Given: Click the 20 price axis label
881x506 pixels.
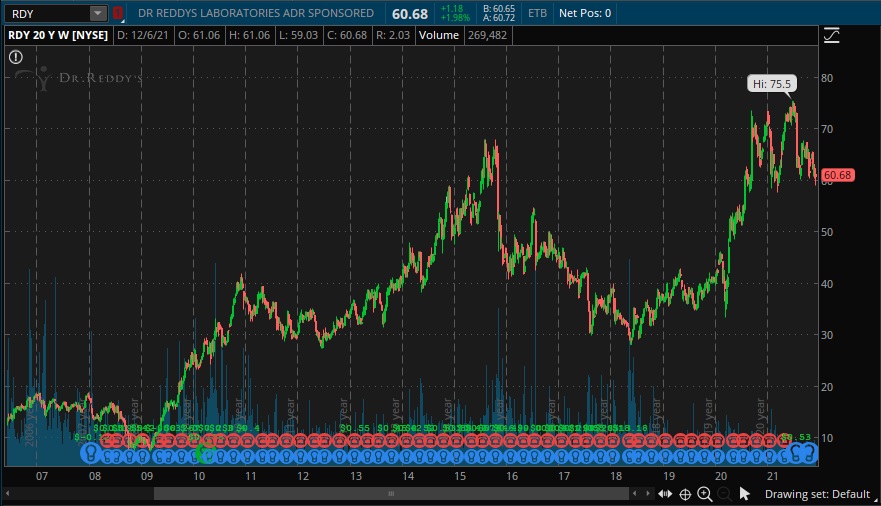Looking at the screenshot, I should 827,386.
